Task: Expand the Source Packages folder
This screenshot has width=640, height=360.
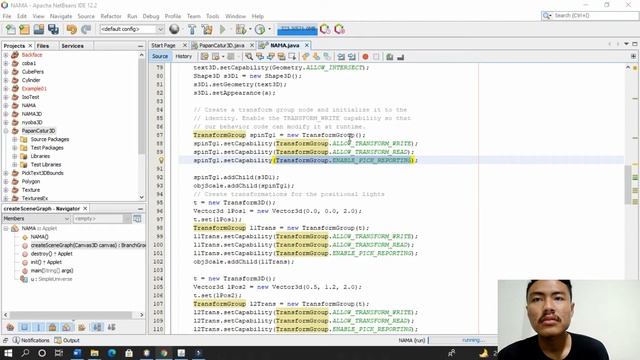Action: coord(14,139)
